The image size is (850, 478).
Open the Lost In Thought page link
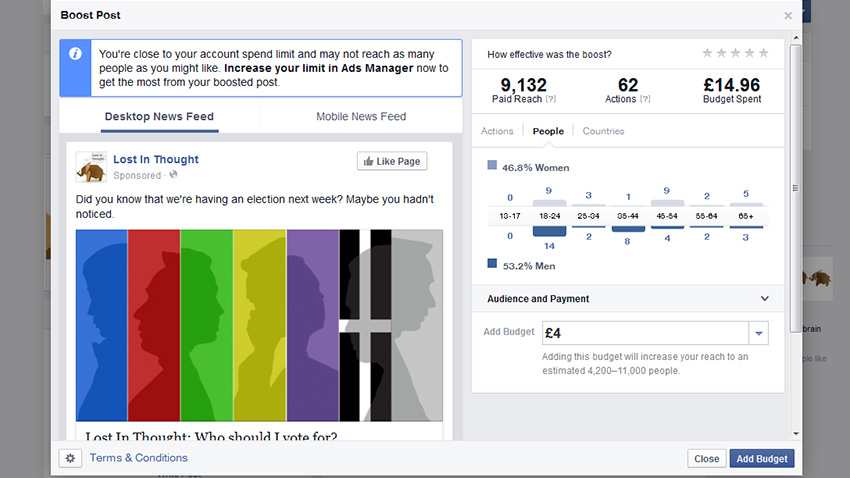click(x=156, y=159)
